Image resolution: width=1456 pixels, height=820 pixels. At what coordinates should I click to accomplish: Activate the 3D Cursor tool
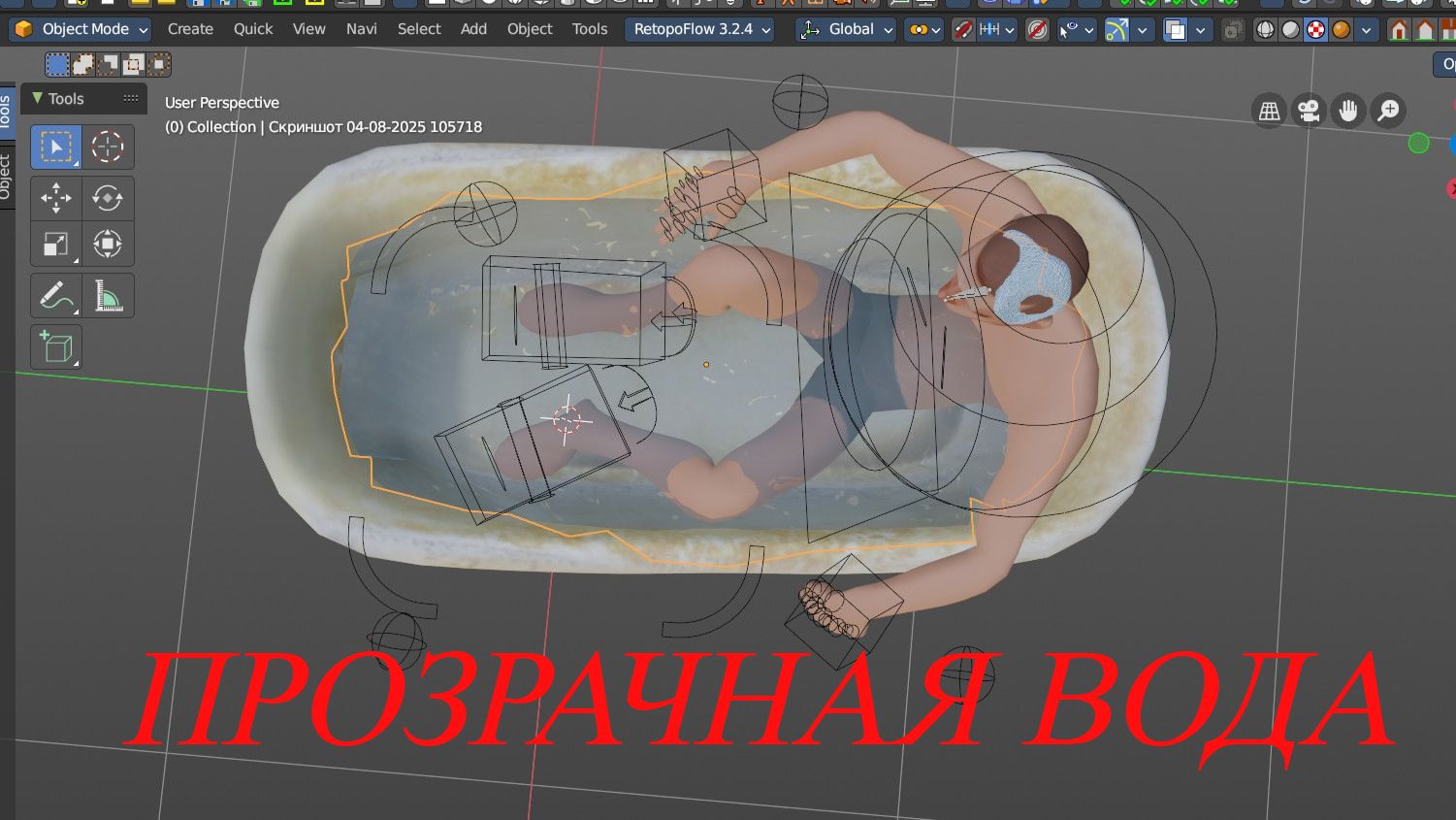pos(108,147)
